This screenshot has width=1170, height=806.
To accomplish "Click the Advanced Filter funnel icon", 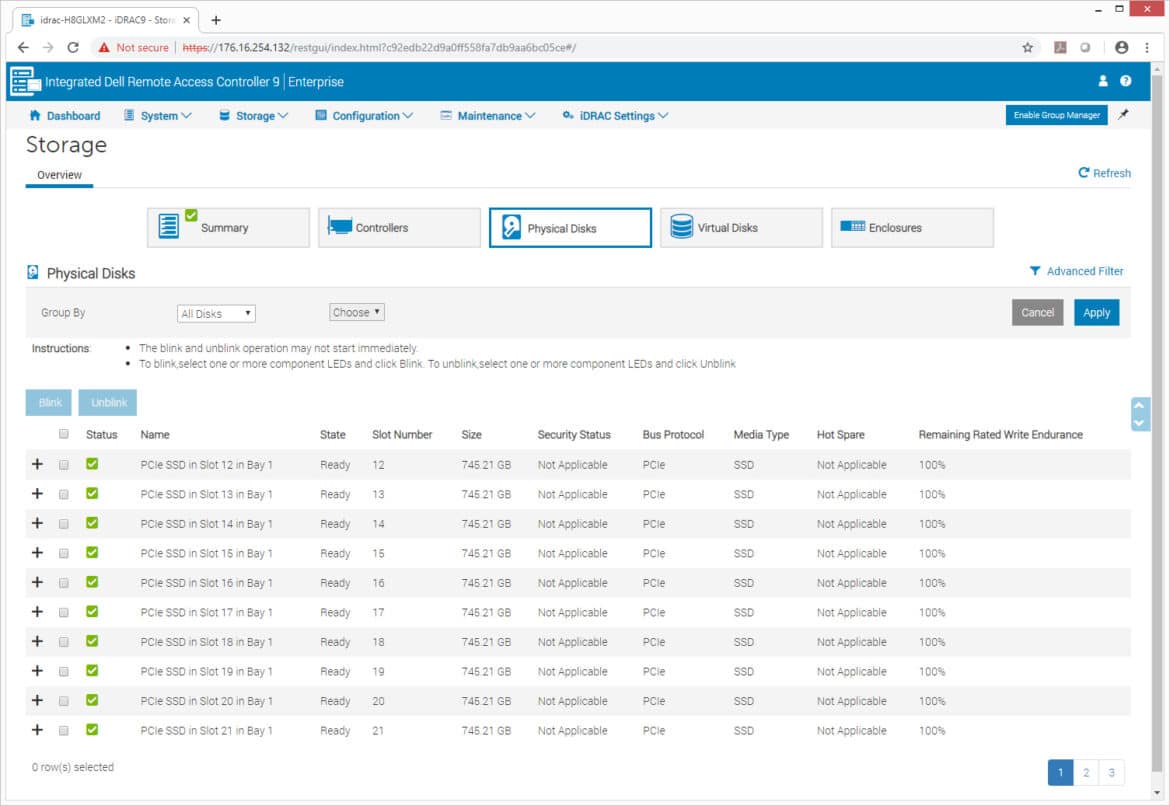I will [x=1035, y=271].
